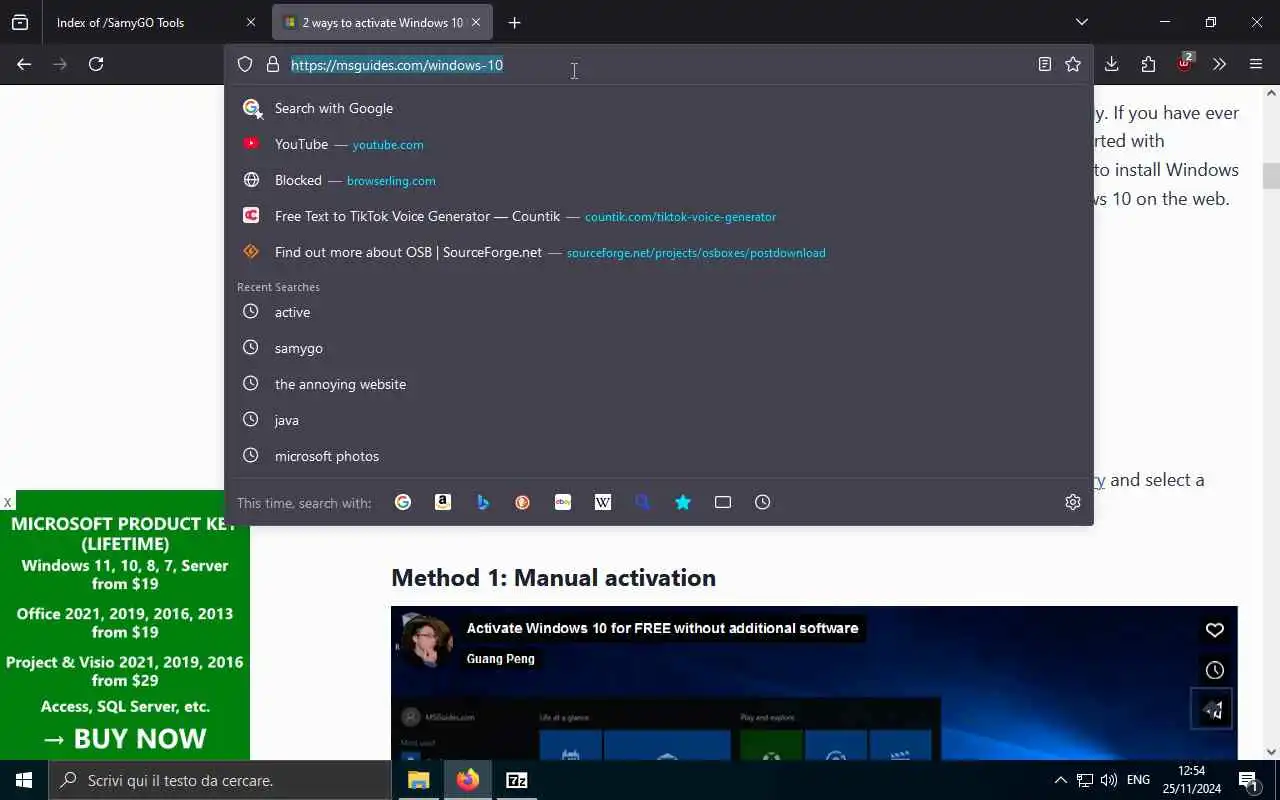Open site security padlock info
Viewport: 1280px width, 800px height.
272,65
